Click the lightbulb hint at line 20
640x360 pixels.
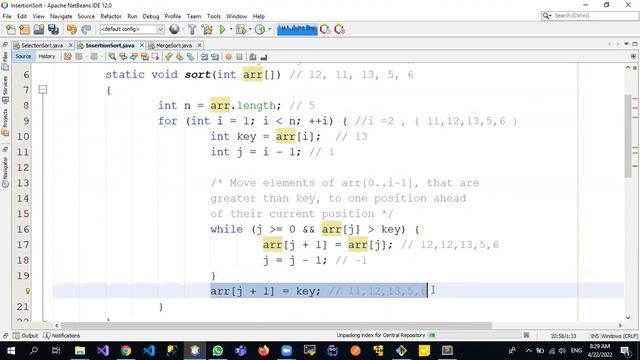point(28,291)
